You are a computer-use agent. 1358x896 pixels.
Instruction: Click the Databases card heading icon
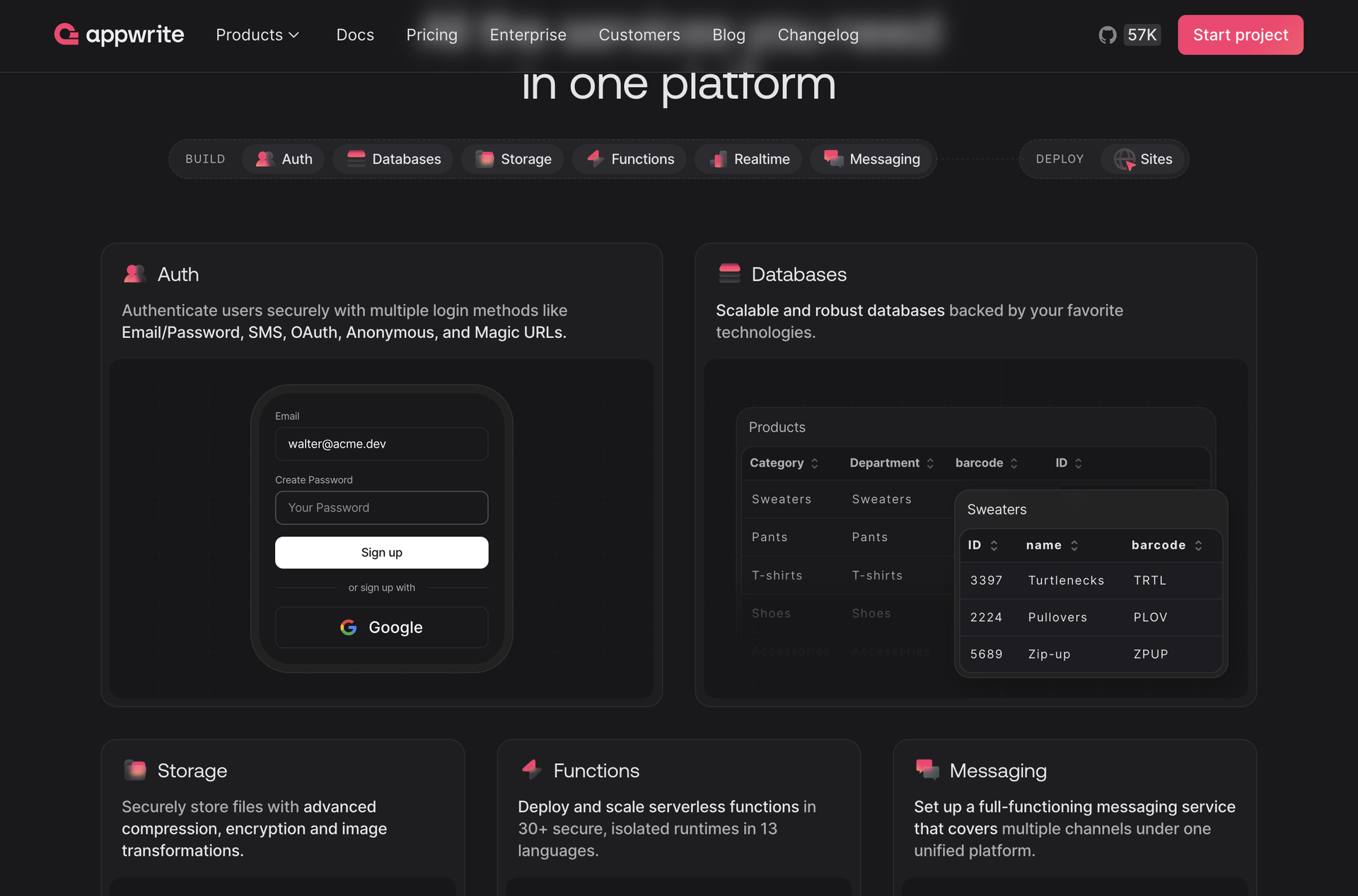pos(729,273)
